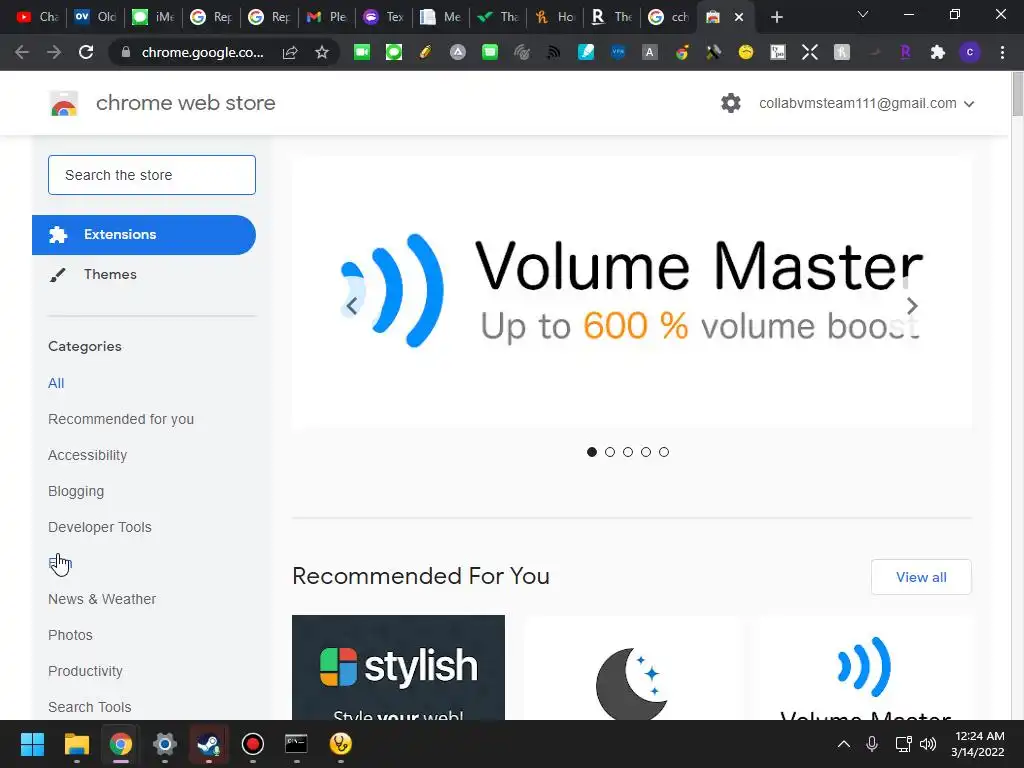Open the red record app in taskbar
1024x768 pixels.
(x=252, y=744)
